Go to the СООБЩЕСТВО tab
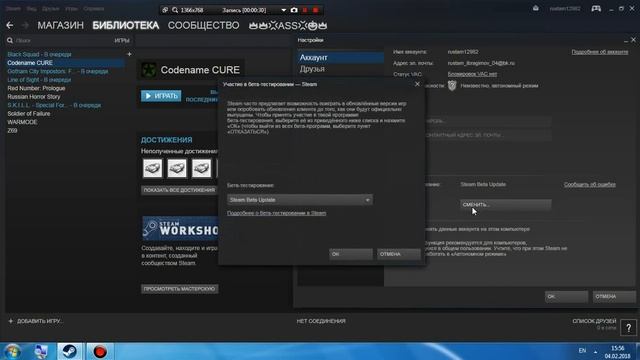Viewport: 640px width, 360px height. coord(204,25)
